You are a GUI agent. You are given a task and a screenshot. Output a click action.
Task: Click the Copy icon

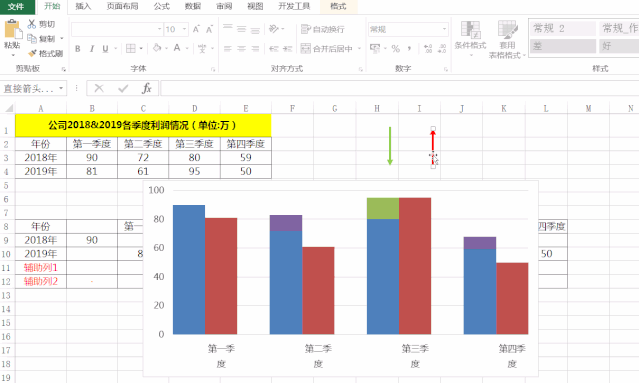point(31,39)
